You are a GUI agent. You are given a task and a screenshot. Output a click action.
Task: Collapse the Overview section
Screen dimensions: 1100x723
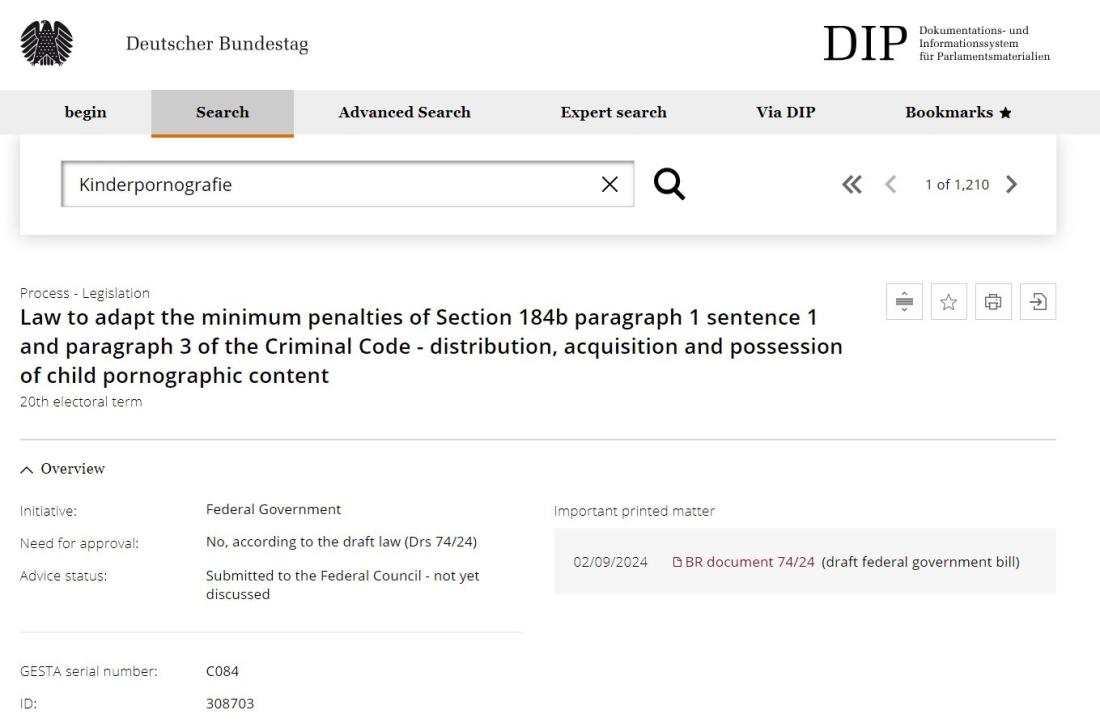coord(63,468)
